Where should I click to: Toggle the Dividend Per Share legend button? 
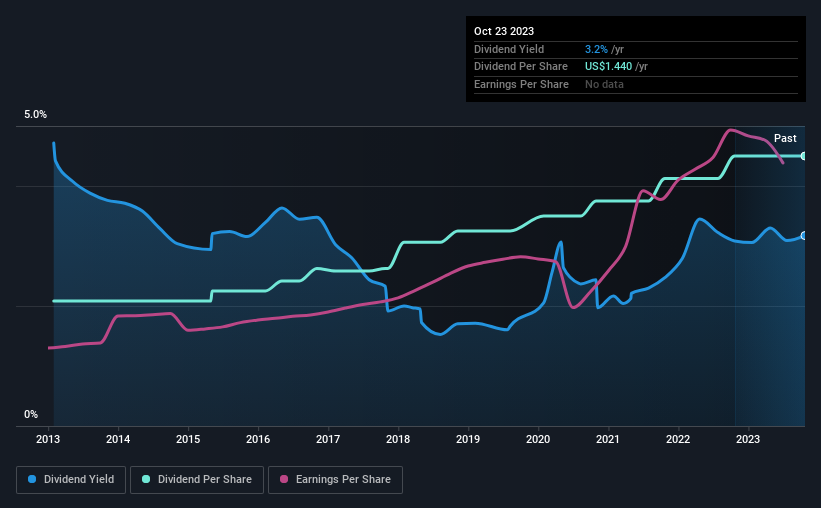197,480
